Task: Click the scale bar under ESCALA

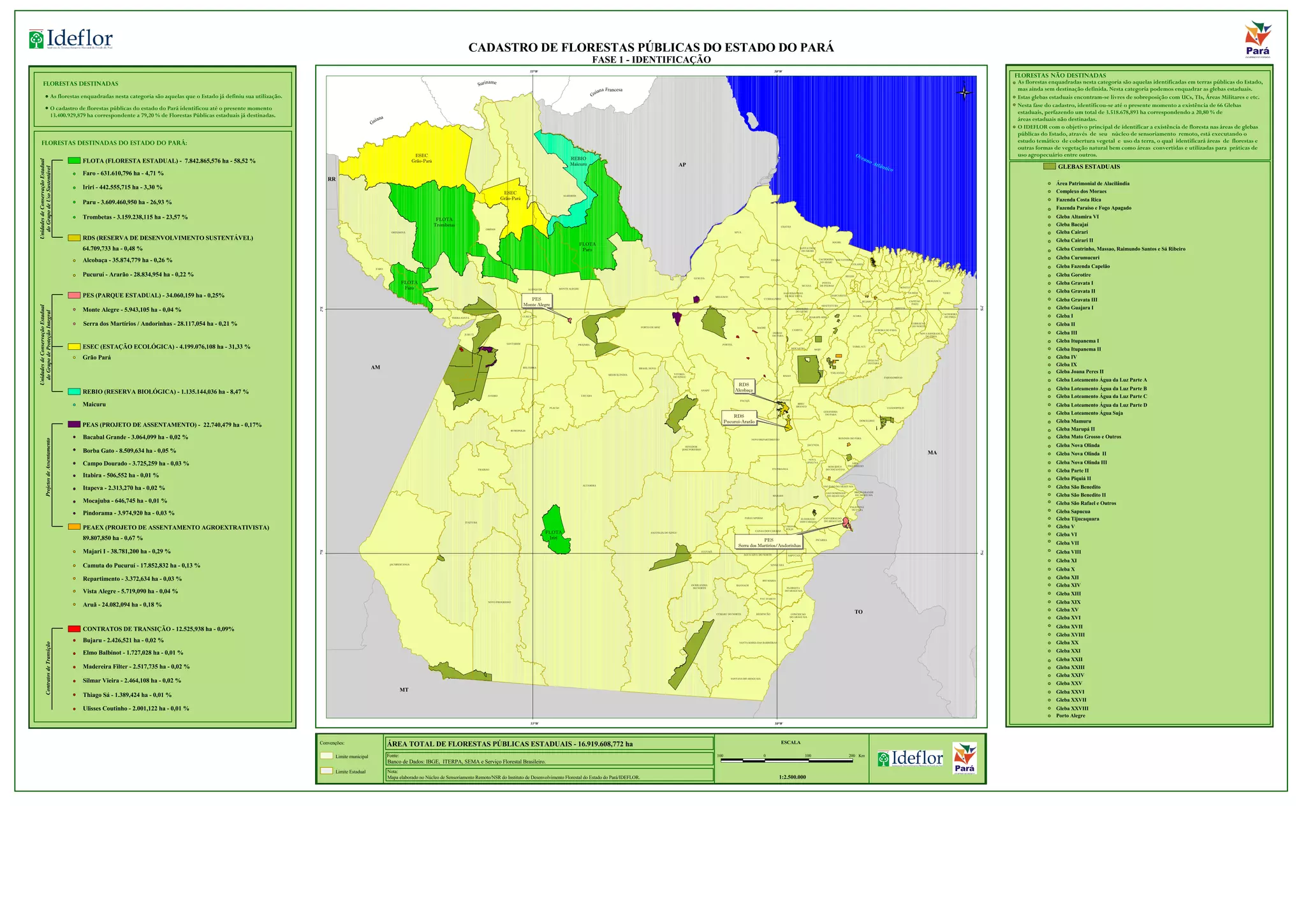Action: [786, 760]
